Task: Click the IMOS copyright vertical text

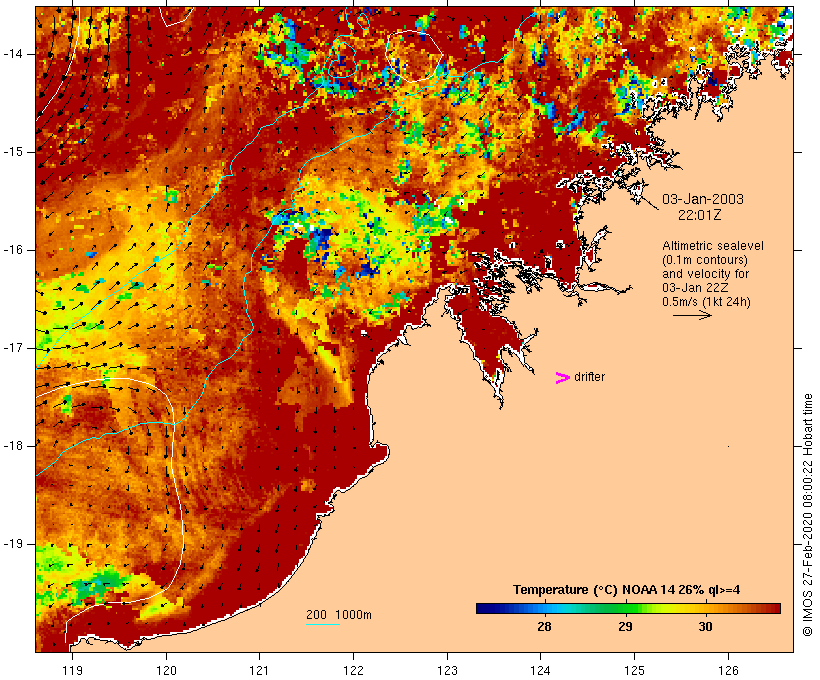Action: (808, 515)
